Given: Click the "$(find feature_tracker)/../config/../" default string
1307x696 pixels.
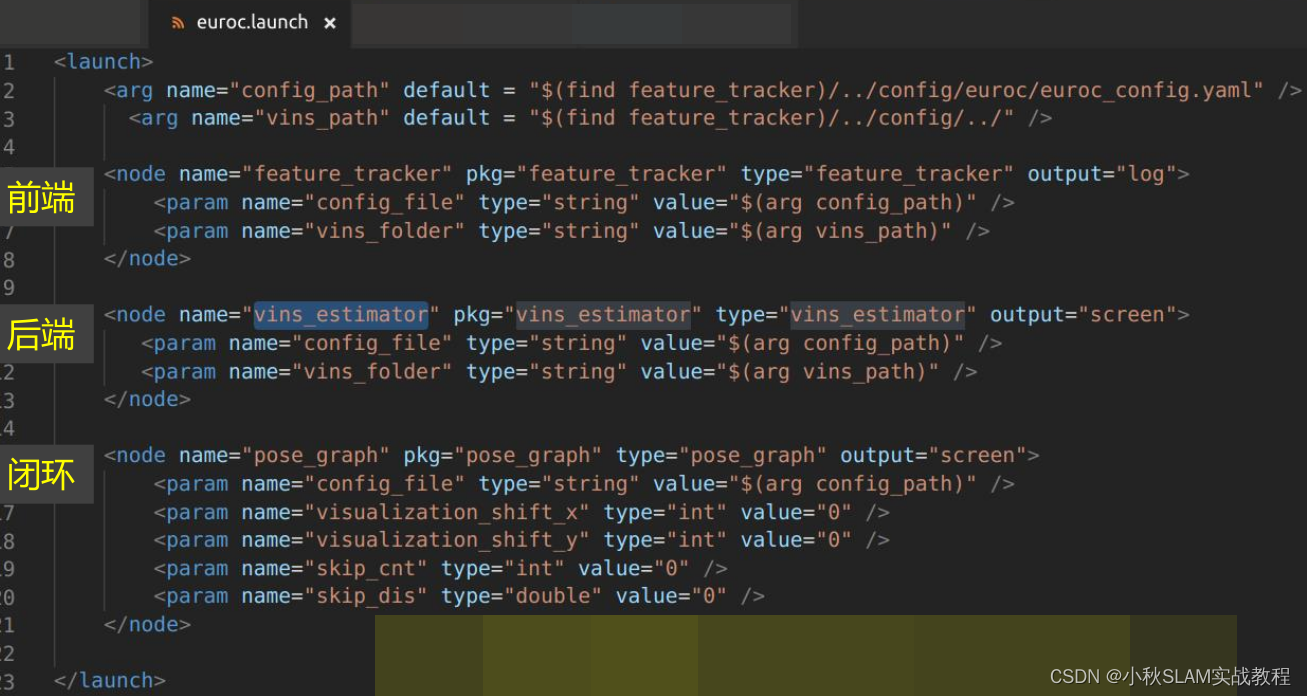Looking at the screenshot, I should pyautogui.click(x=772, y=118).
